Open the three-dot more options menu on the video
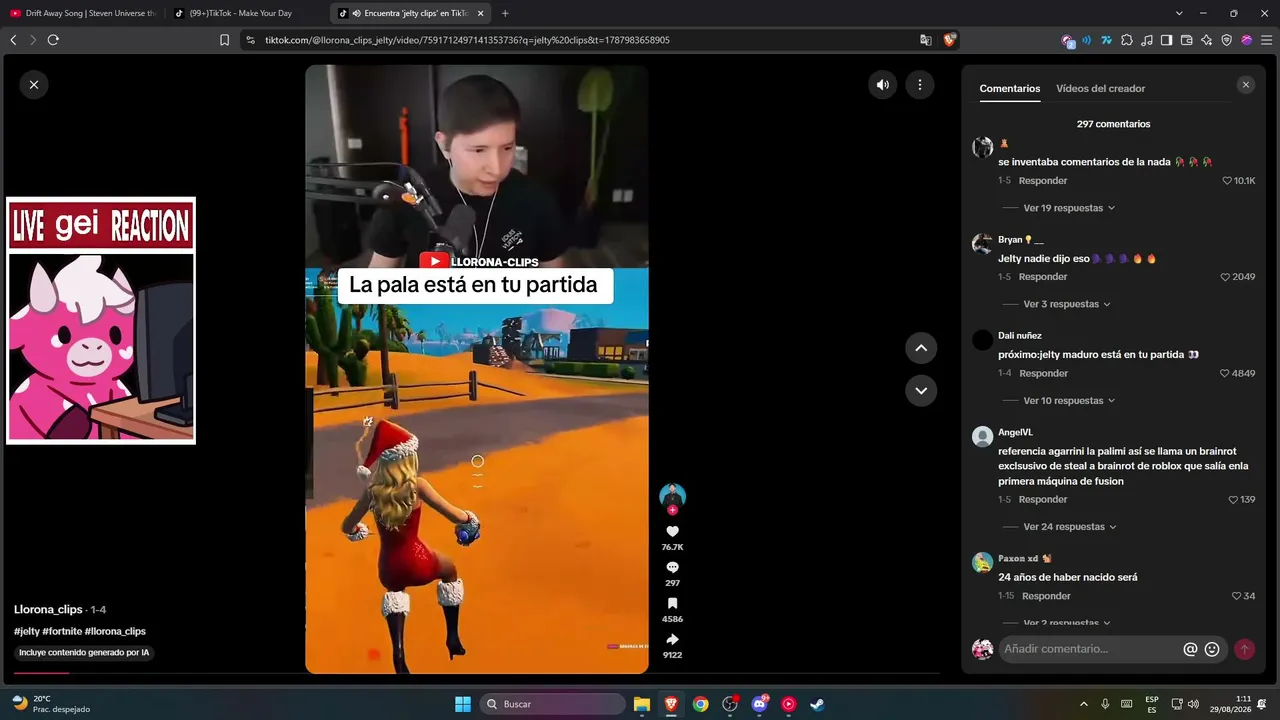Viewport: 1280px width, 720px height. (920, 85)
